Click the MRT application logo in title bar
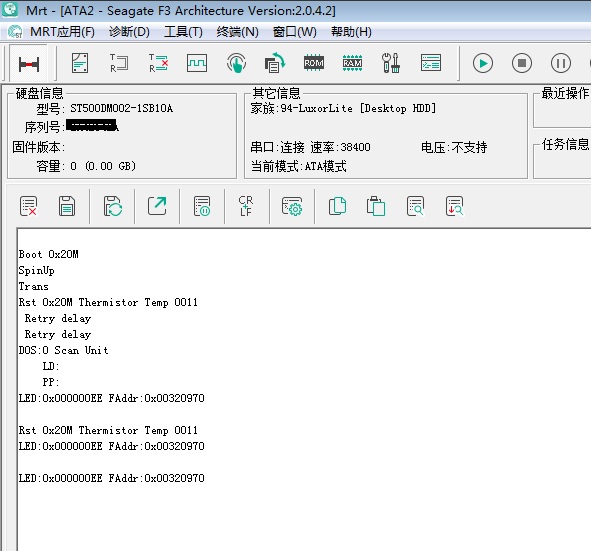The image size is (591, 551). 10,9
